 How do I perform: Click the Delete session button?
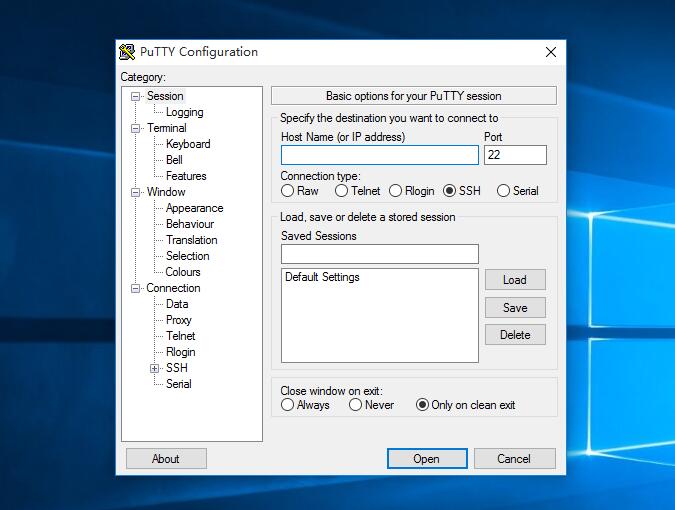pyautogui.click(x=515, y=334)
